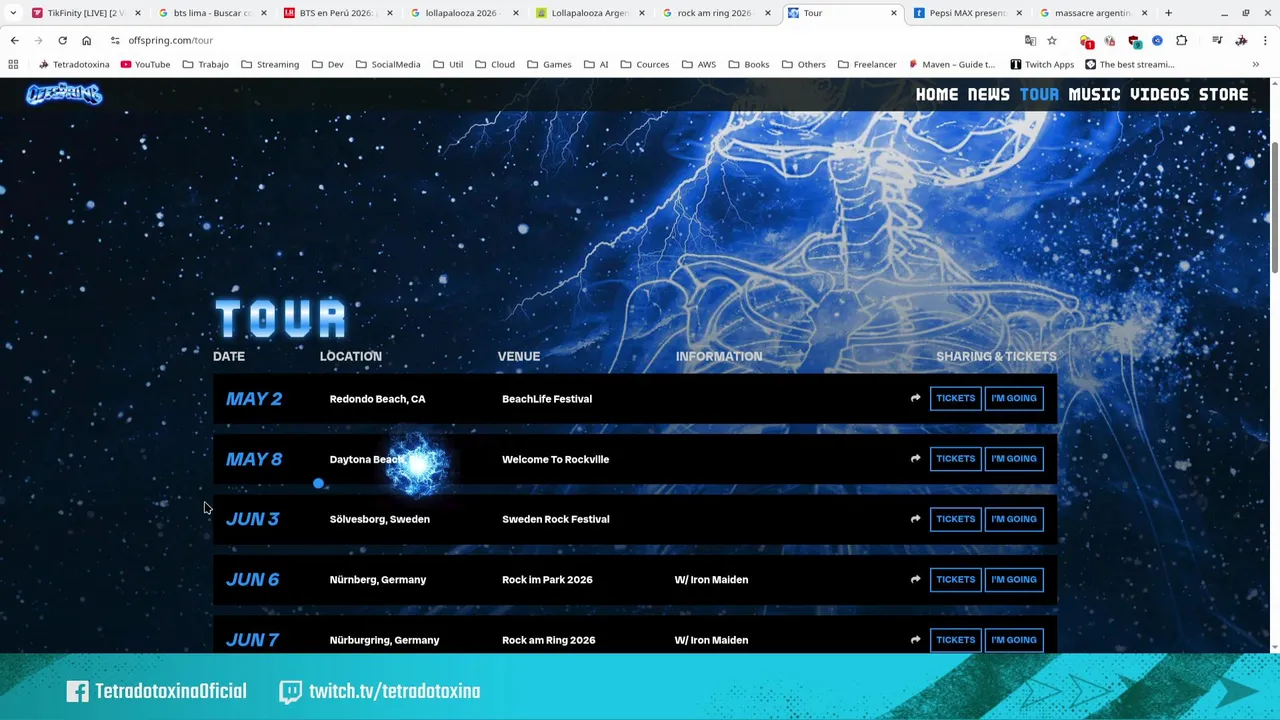Image resolution: width=1280 pixels, height=720 pixels.
Task: Click the Offspring logo in site header
Action: click(64, 94)
